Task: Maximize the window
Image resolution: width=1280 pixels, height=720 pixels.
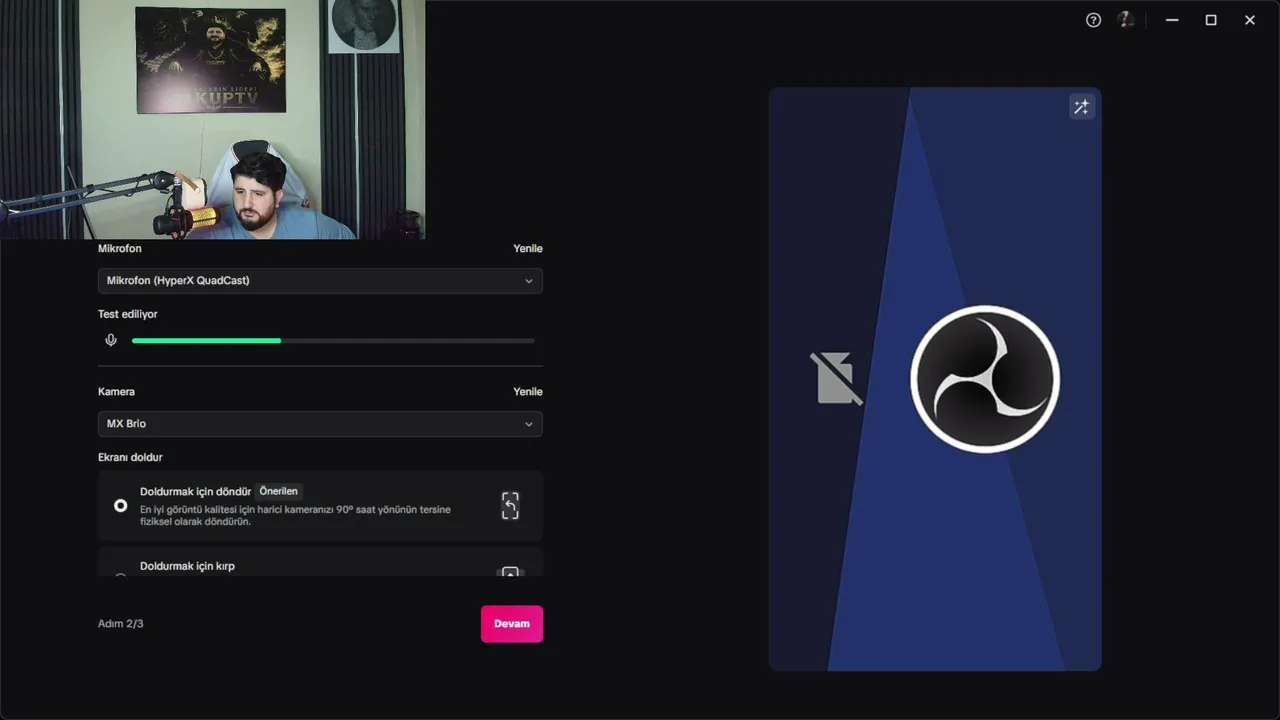Action: 1211,20
